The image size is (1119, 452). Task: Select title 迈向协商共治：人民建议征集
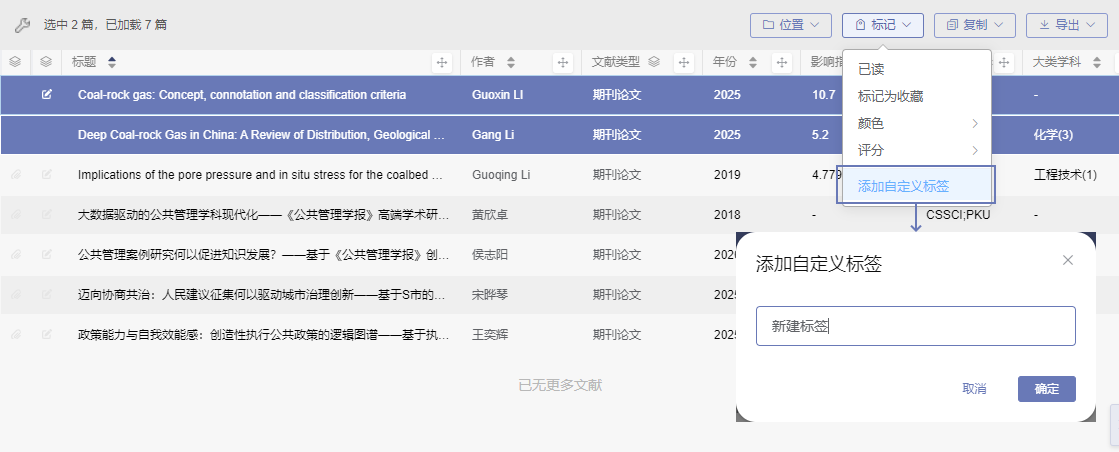click(263, 294)
